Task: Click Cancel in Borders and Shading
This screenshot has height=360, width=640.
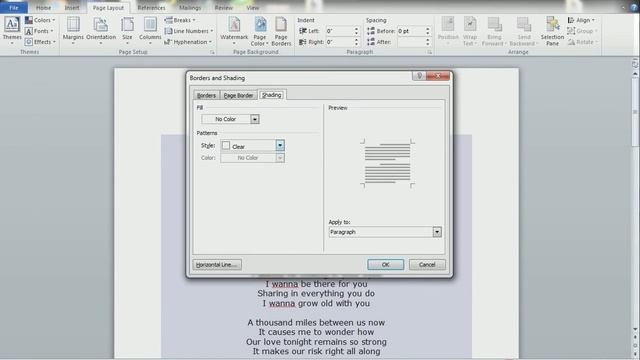Action: pyautogui.click(x=427, y=264)
